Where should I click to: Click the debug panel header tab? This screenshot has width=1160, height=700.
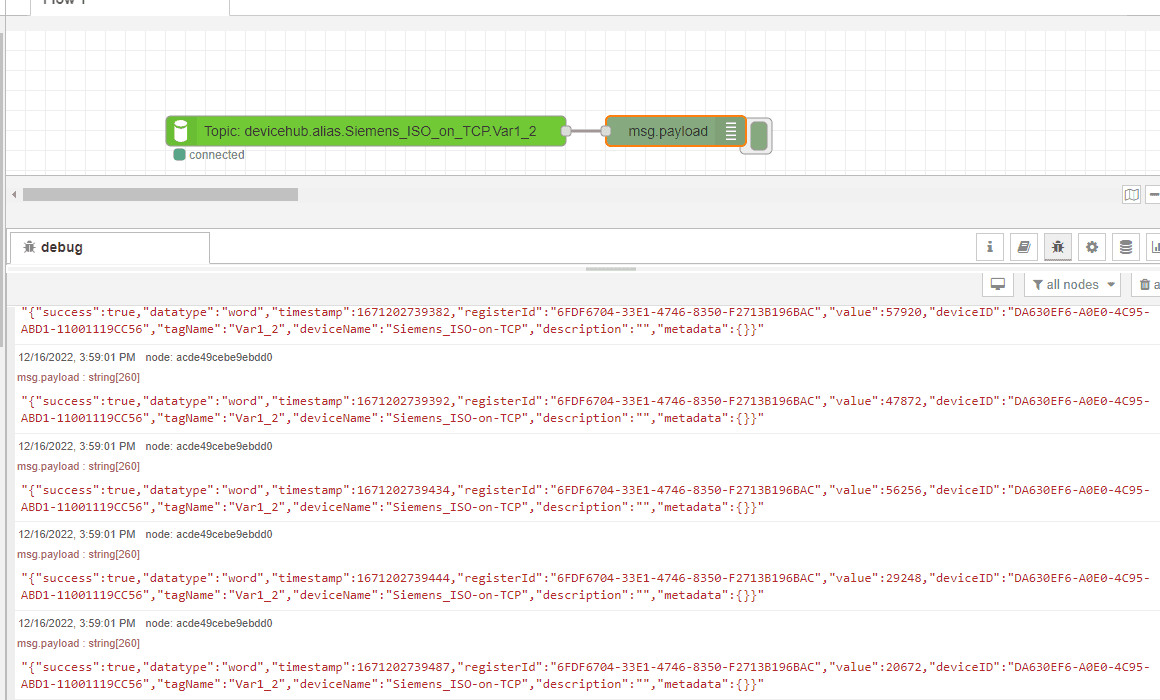pyautogui.click(x=109, y=247)
